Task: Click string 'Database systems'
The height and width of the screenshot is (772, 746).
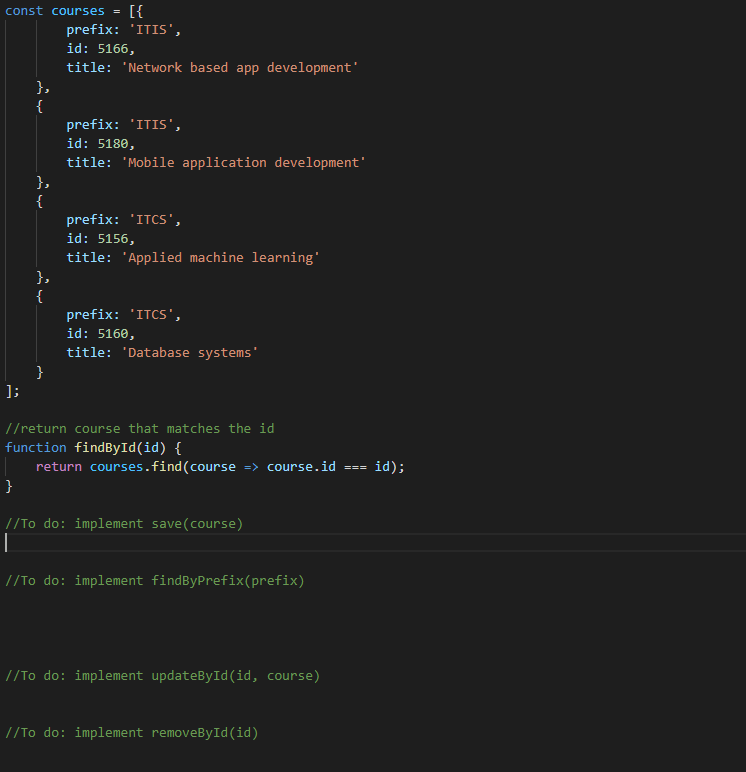Action: pyautogui.click(x=190, y=353)
